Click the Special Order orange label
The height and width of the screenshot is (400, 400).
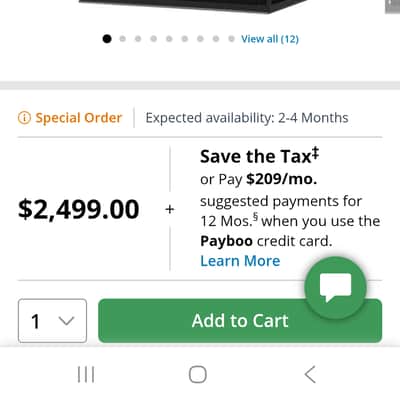pos(79,118)
